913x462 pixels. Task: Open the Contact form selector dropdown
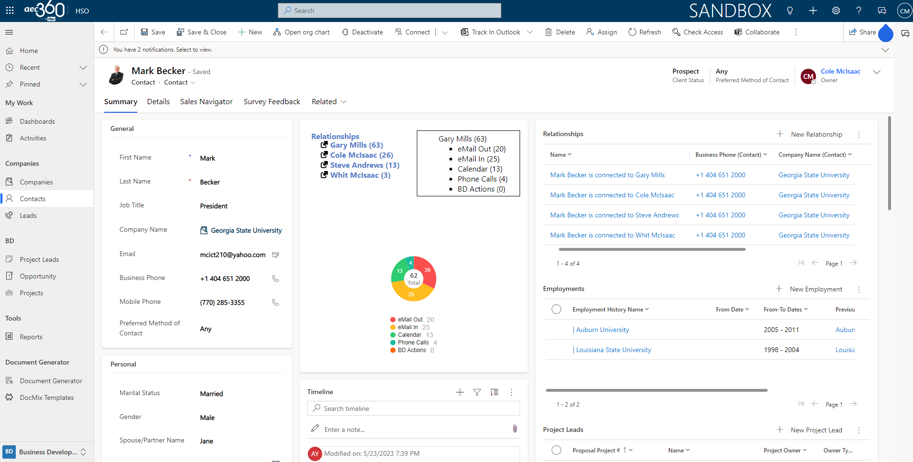point(180,83)
